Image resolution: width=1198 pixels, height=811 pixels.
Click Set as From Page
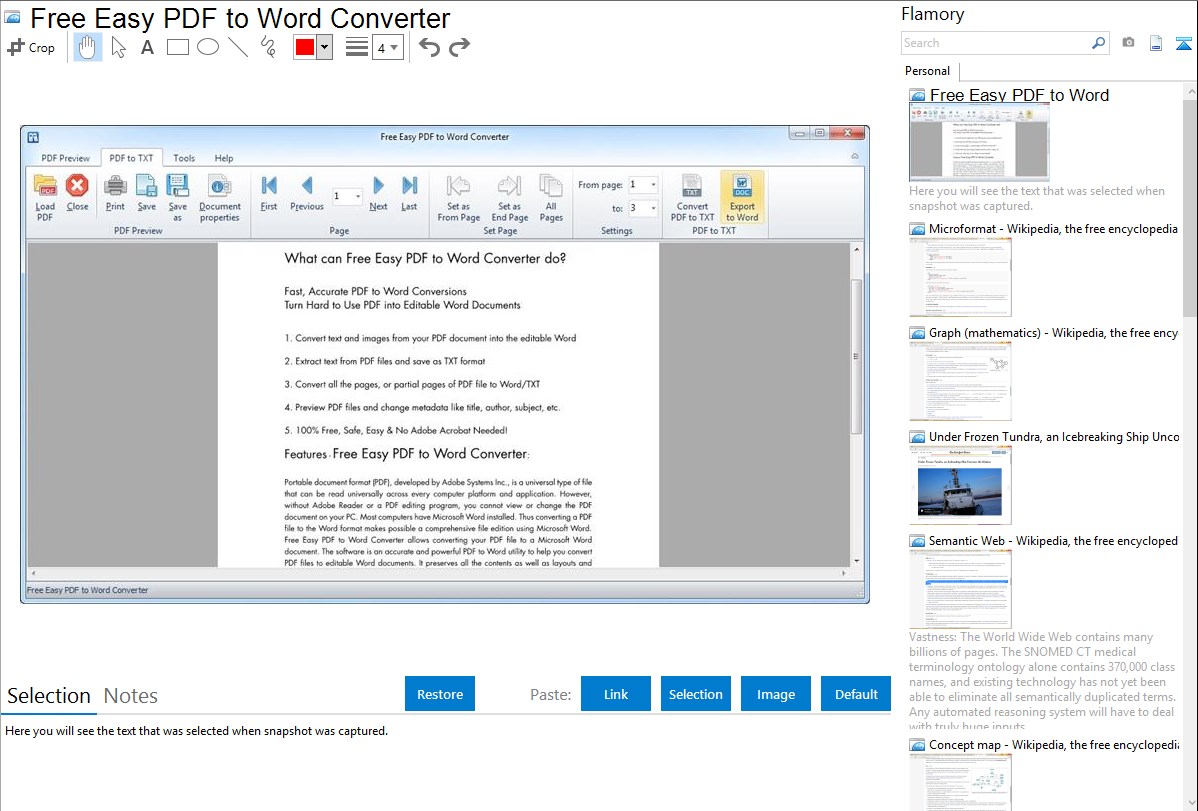[x=458, y=197]
